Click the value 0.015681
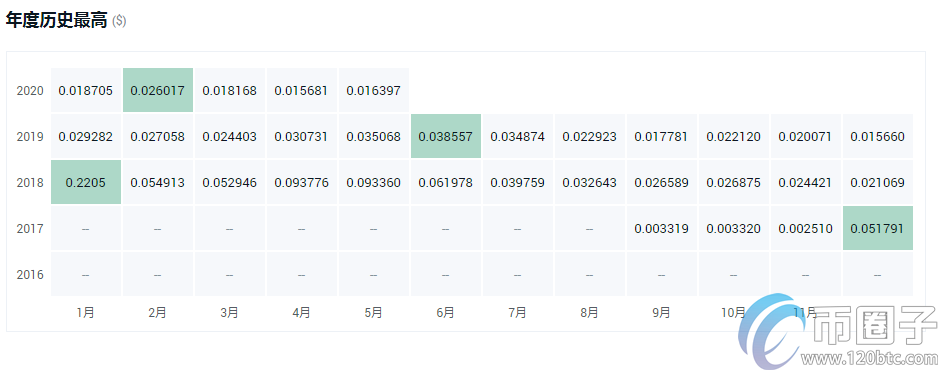The height and width of the screenshot is (370, 938). click(302, 91)
